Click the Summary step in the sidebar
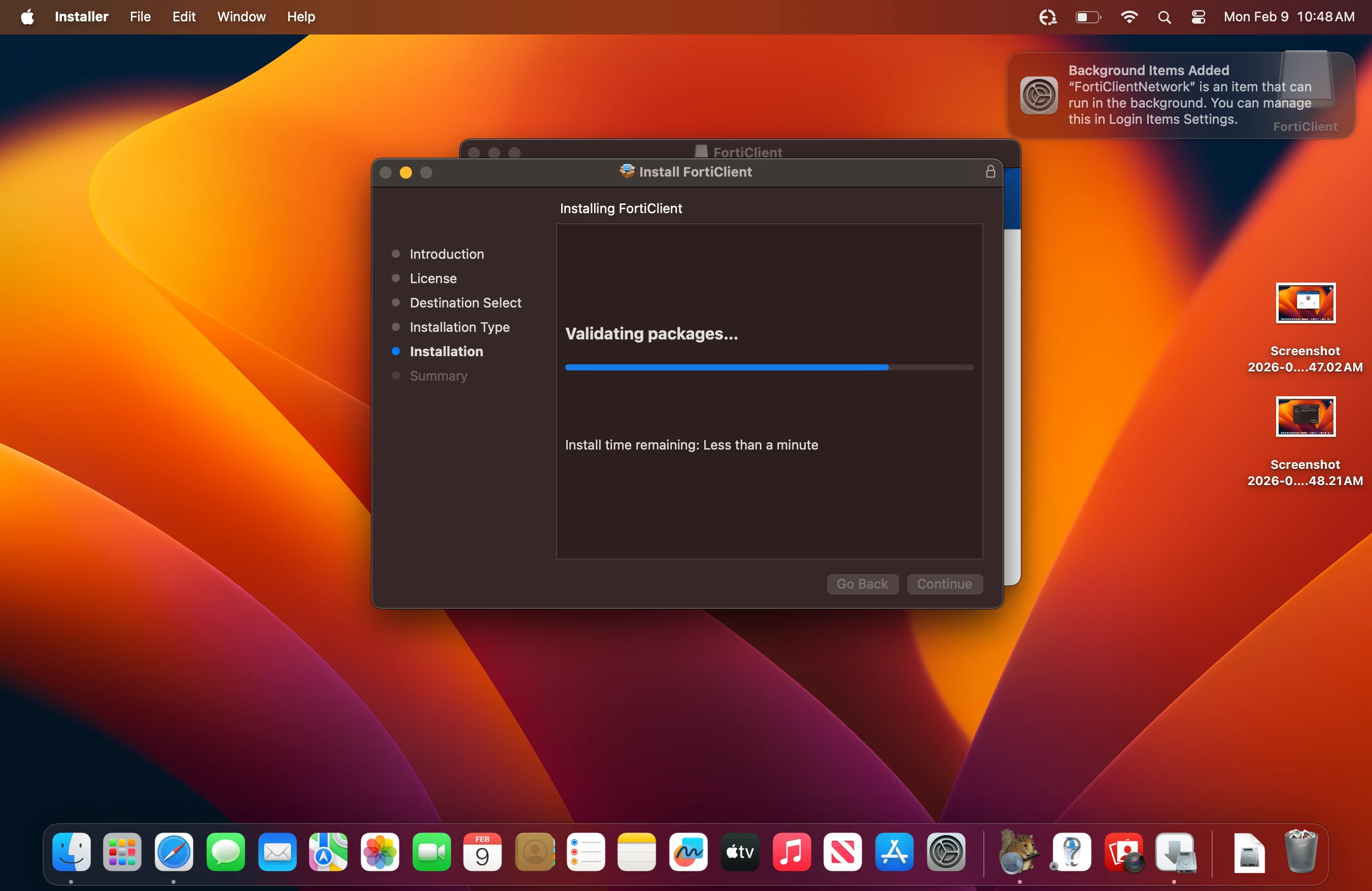Image resolution: width=1372 pixels, height=891 pixels. [x=438, y=376]
